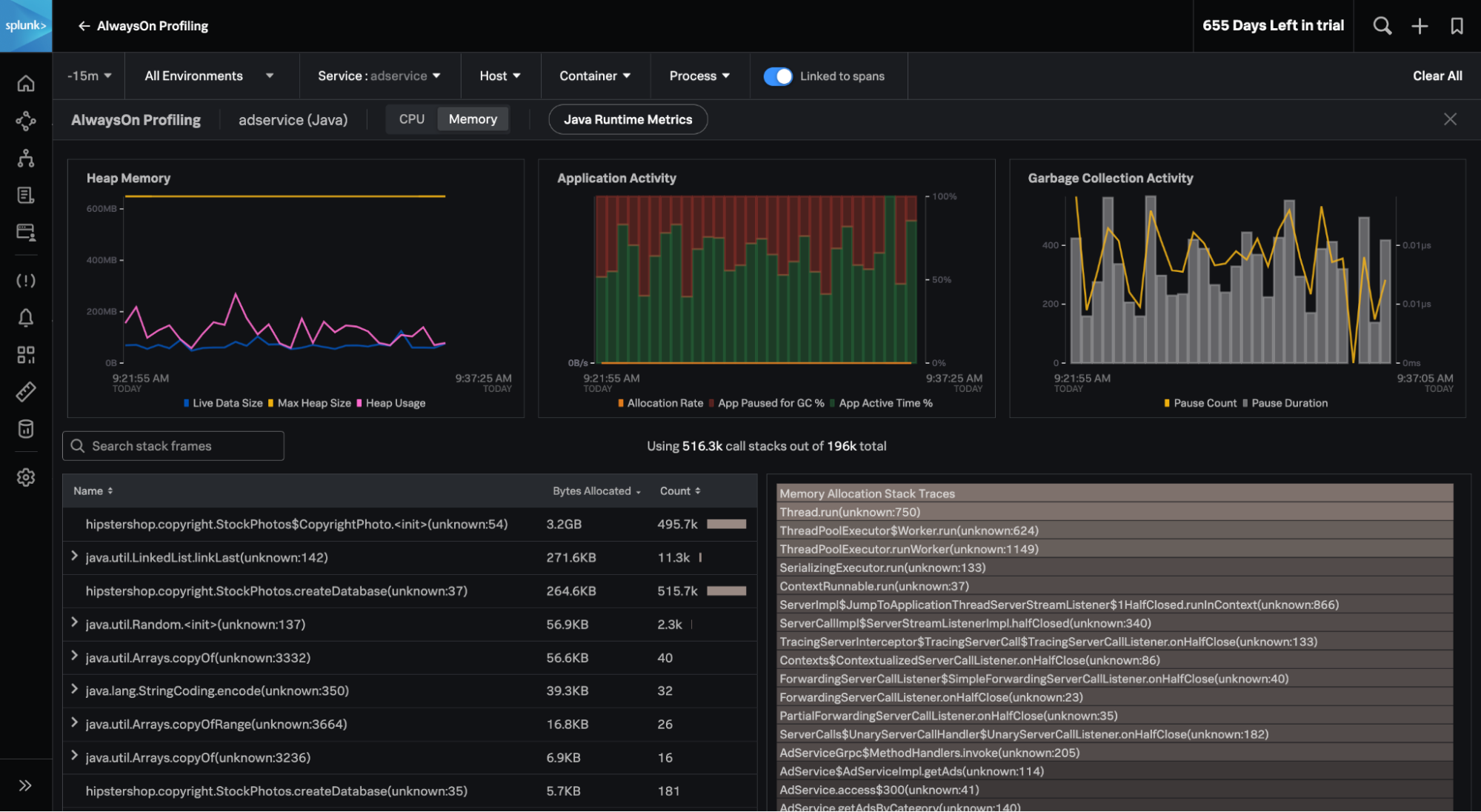Viewport: 1481px width, 812px height.
Task: Switch to Memory profiling tab
Action: (471, 120)
